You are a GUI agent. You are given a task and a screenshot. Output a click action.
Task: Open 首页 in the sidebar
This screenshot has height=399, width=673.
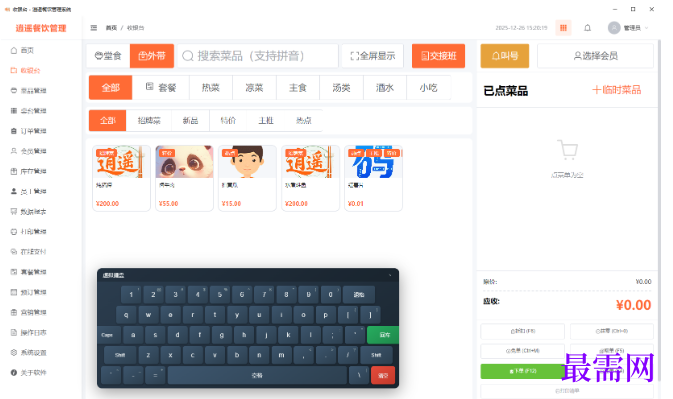point(22,51)
